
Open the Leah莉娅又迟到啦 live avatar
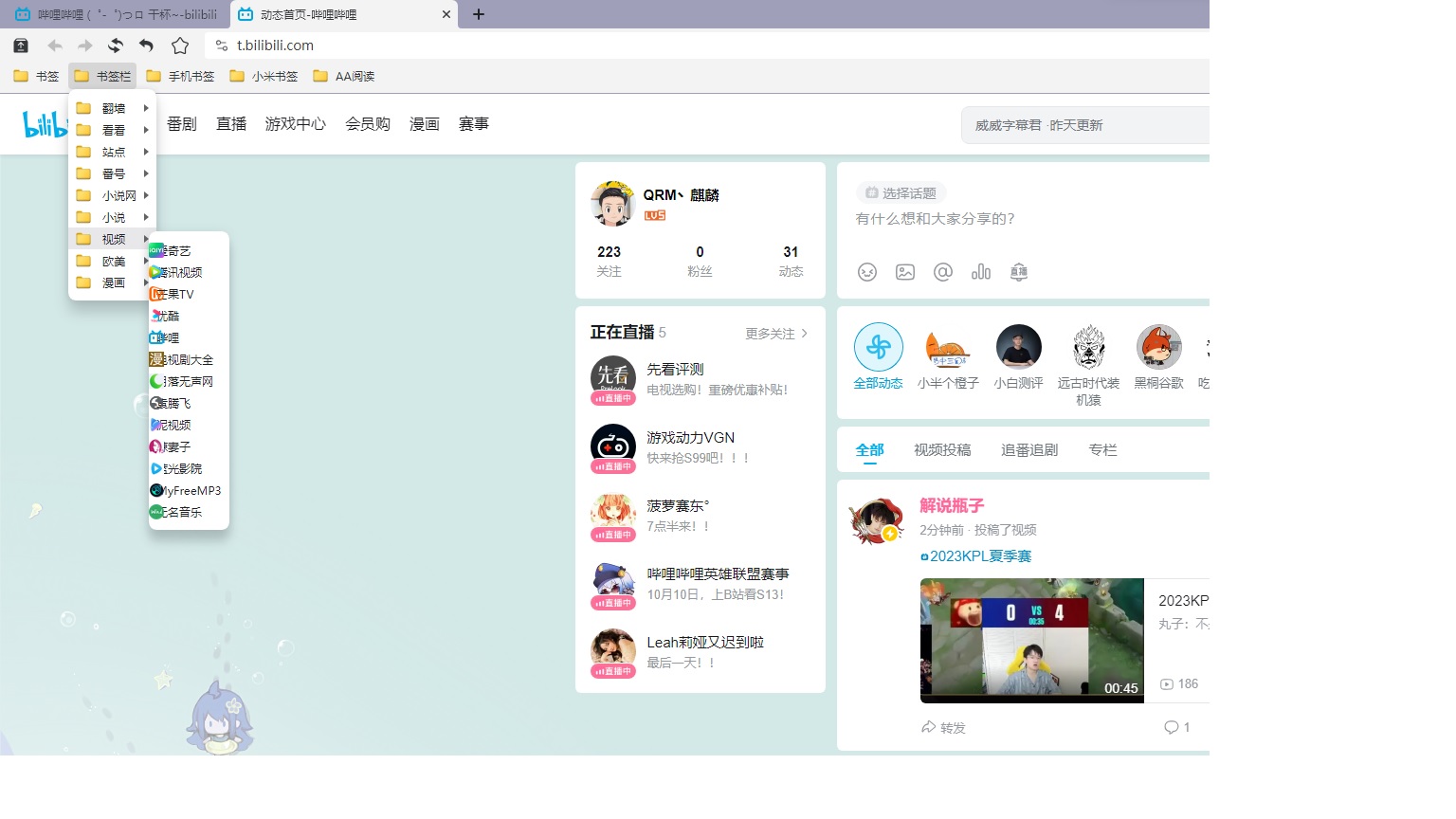[x=613, y=652]
